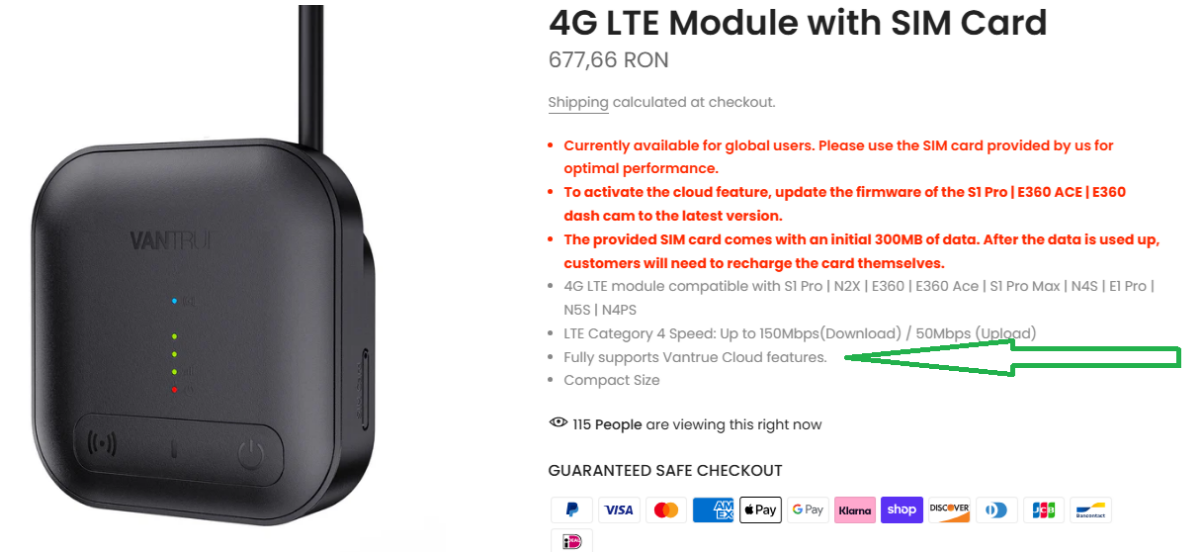Choose the Apple Pay icon
Viewport: 1200px width, 552px height.
[x=760, y=510]
